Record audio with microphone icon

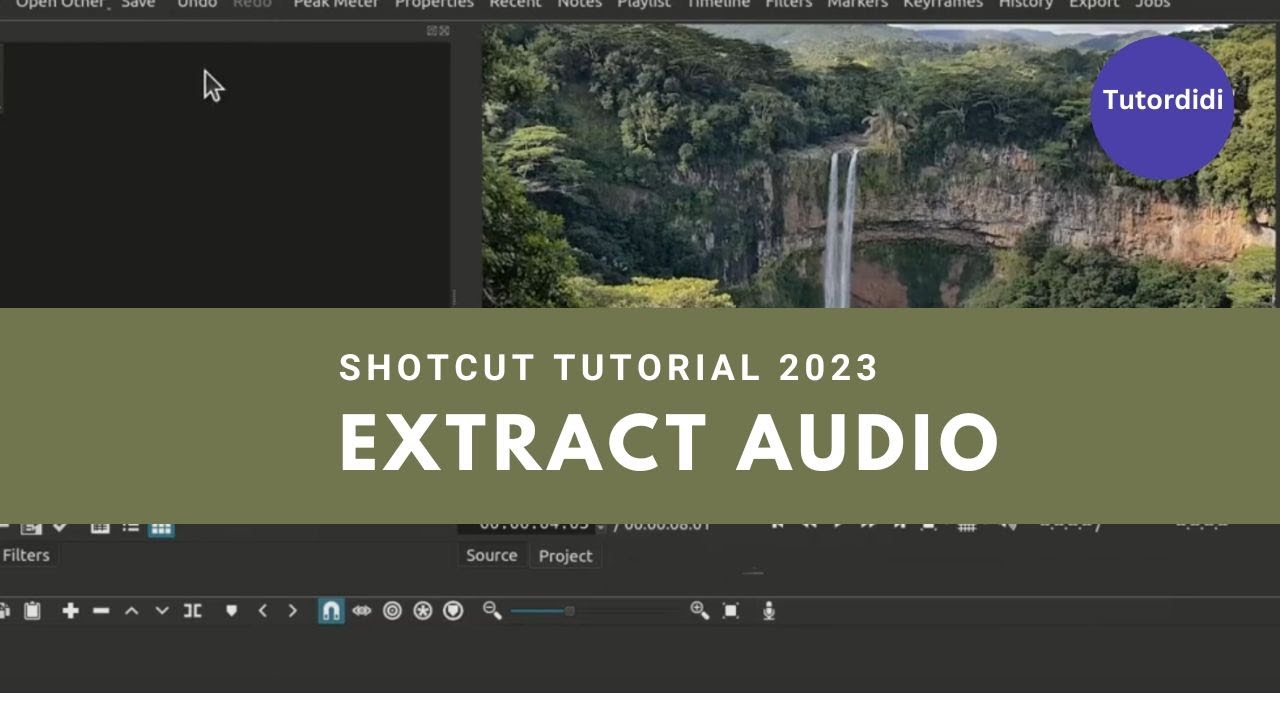[x=768, y=610]
